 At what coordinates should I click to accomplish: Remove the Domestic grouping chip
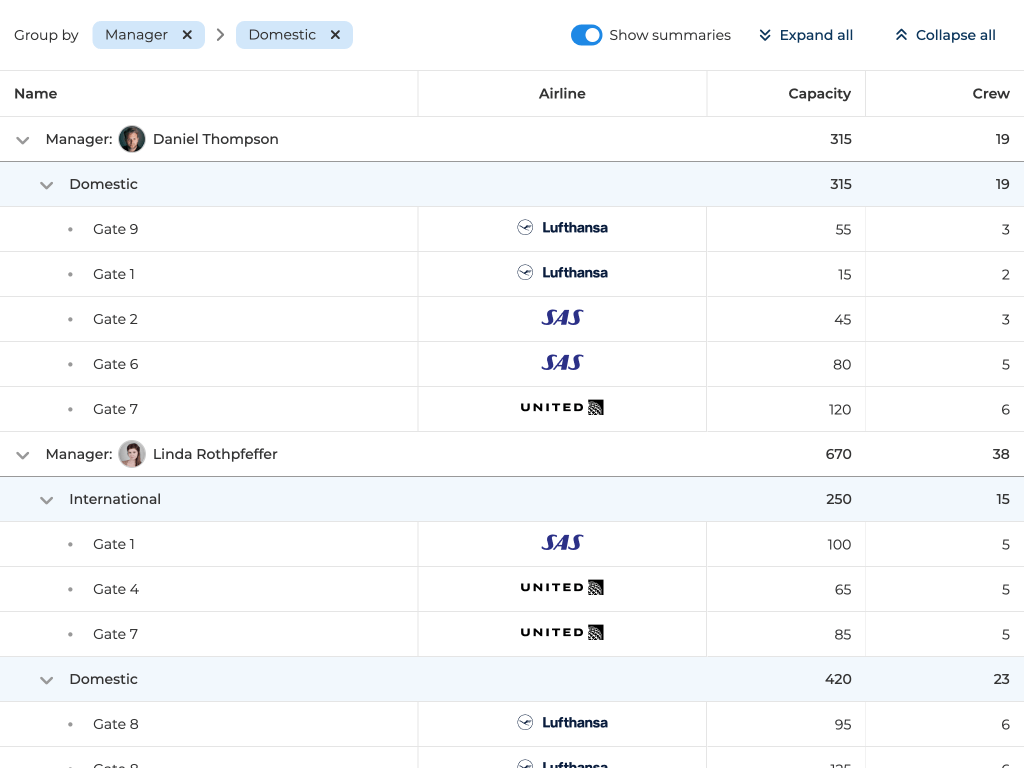coord(335,35)
